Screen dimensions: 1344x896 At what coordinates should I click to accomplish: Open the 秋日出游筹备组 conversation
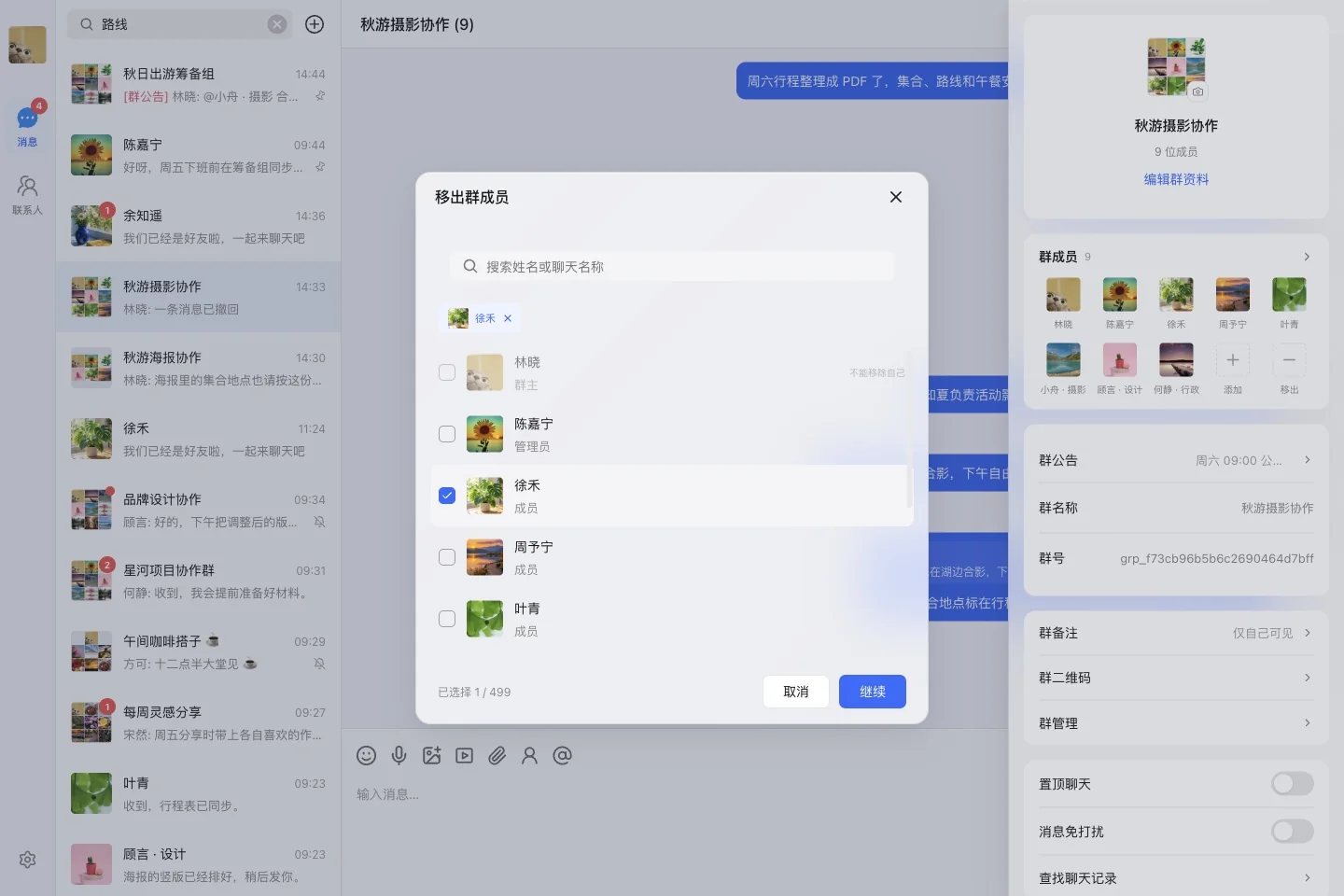198,84
